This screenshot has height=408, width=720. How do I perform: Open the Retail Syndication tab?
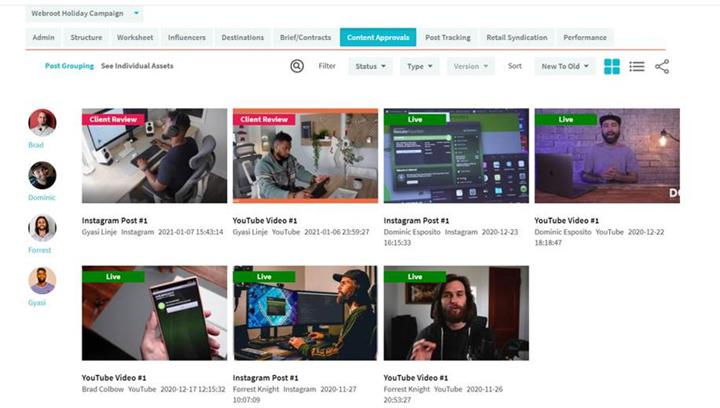coord(517,37)
